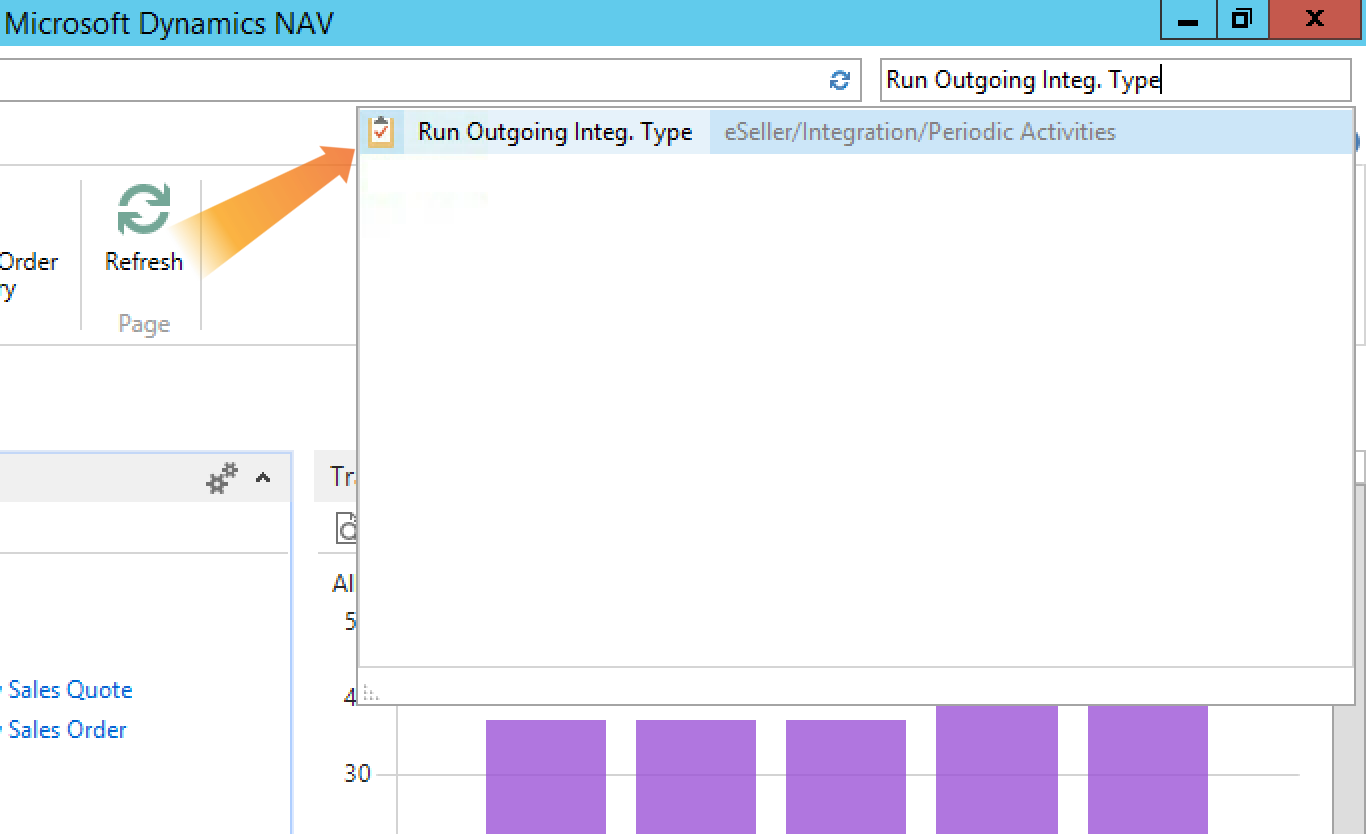Click the blue refresh icon in the address bar

840,80
